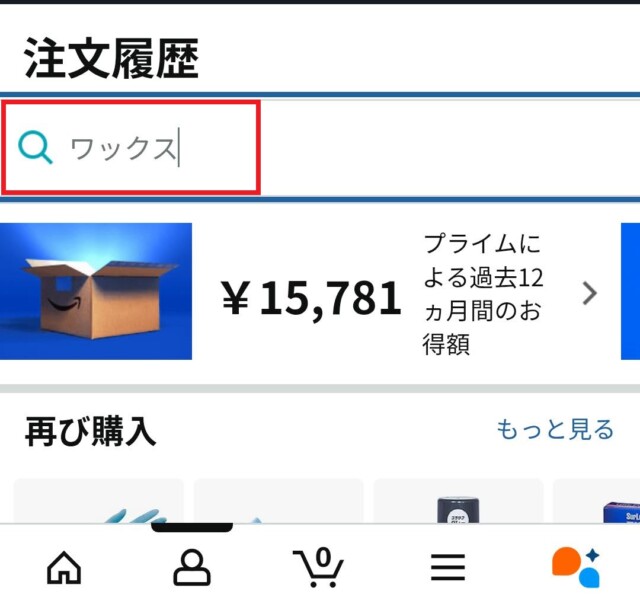Tap the 注文履歴 page heading
Viewport: 640px width, 607px height.
112,58
